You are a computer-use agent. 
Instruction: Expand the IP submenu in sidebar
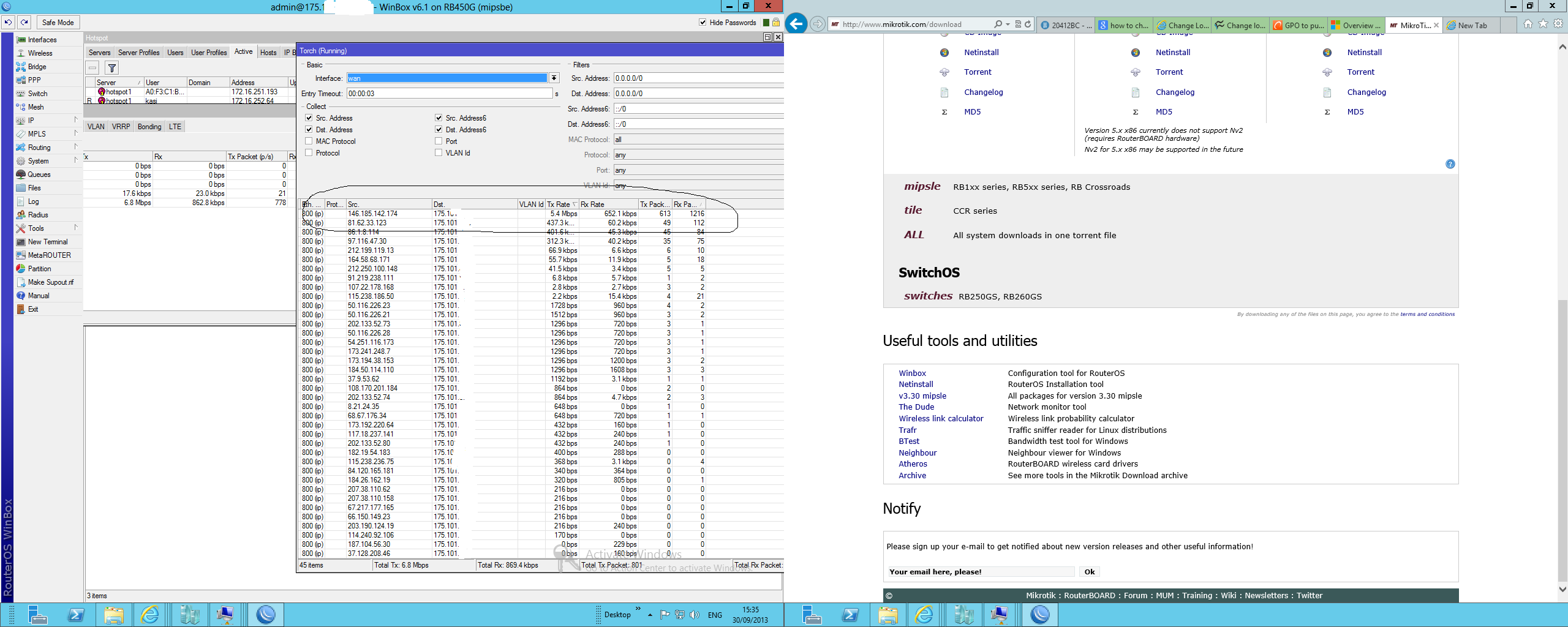76,119
